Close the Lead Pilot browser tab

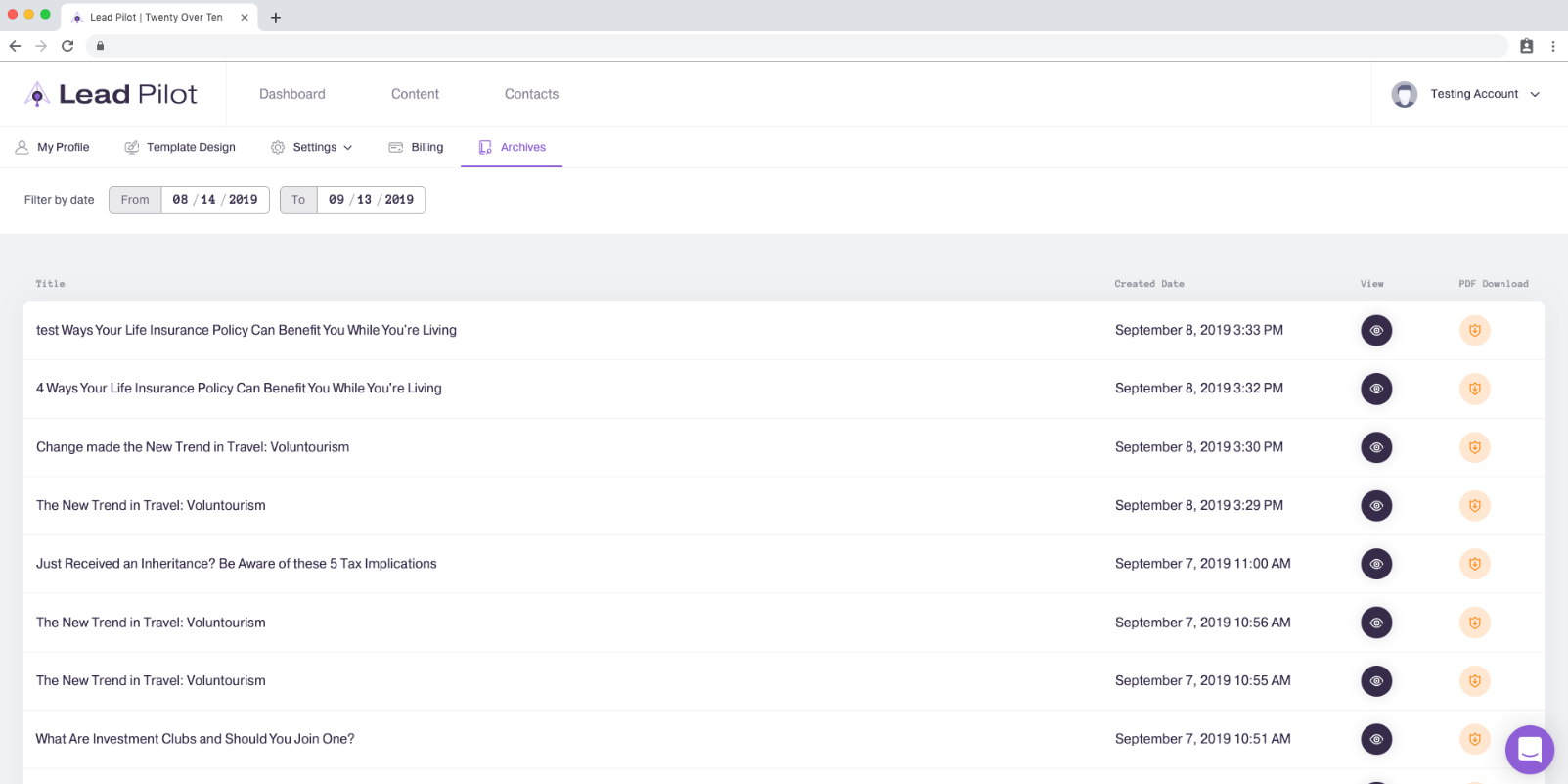point(245,18)
